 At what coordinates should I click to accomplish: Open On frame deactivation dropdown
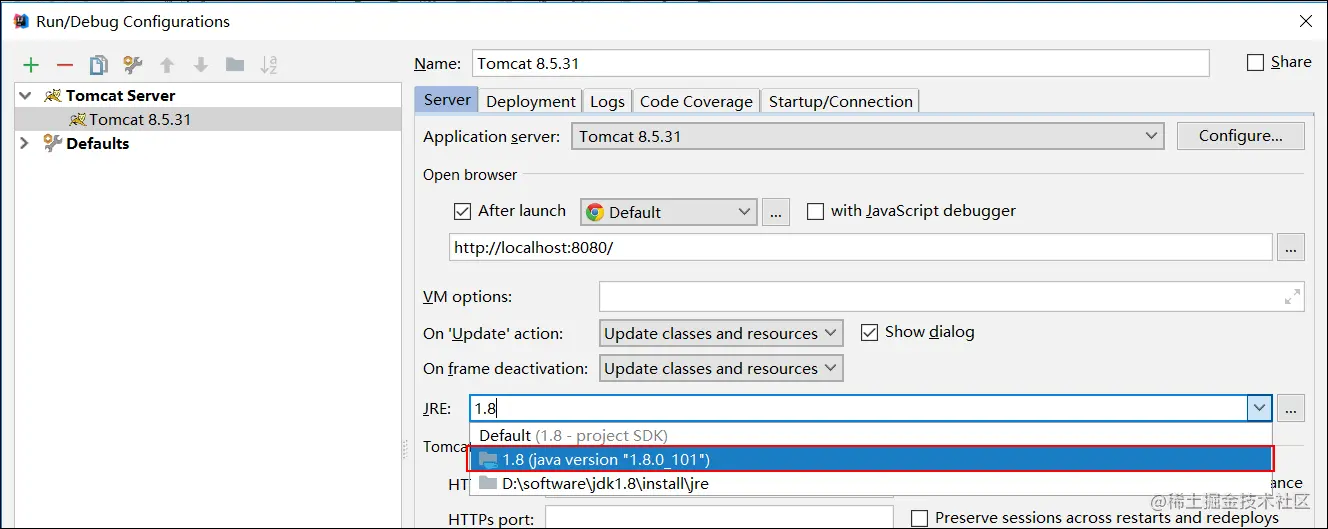tap(721, 368)
